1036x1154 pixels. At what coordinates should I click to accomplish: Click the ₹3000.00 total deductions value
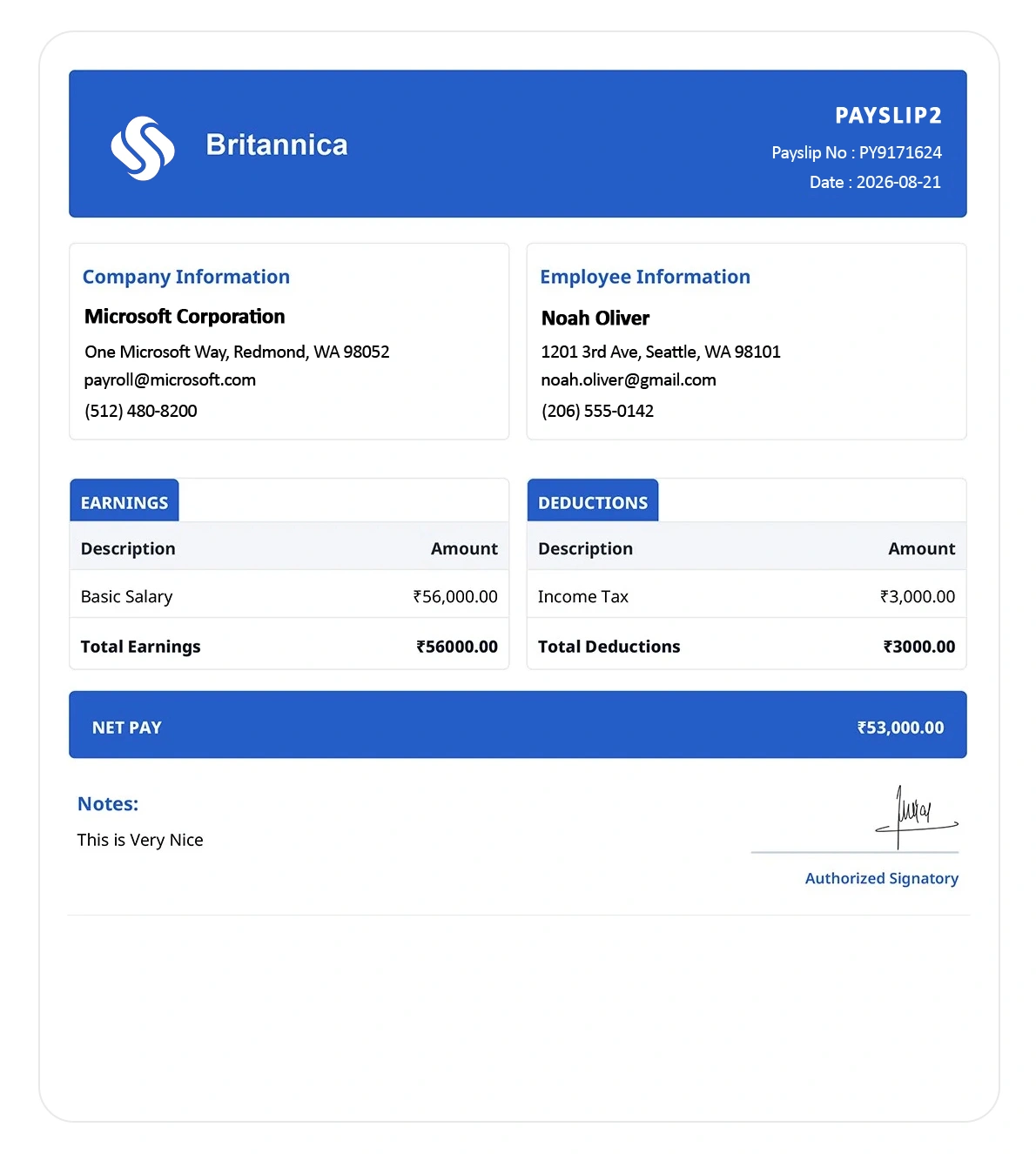(x=919, y=647)
